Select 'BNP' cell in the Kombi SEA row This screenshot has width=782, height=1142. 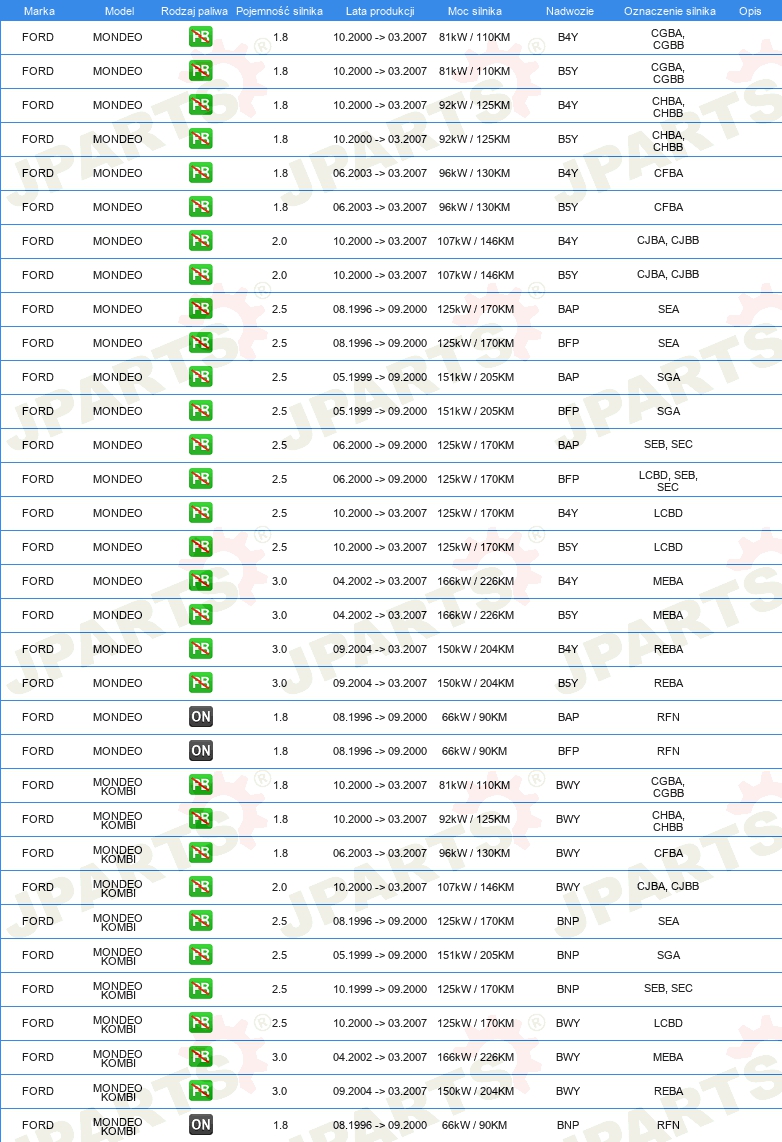[568, 921]
